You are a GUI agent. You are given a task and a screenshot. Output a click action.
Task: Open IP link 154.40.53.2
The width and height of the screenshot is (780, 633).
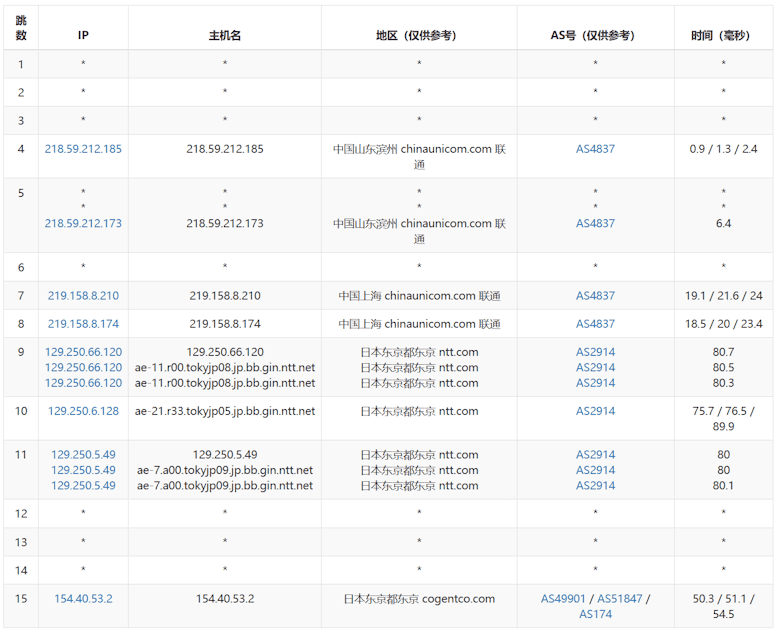pos(83,599)
